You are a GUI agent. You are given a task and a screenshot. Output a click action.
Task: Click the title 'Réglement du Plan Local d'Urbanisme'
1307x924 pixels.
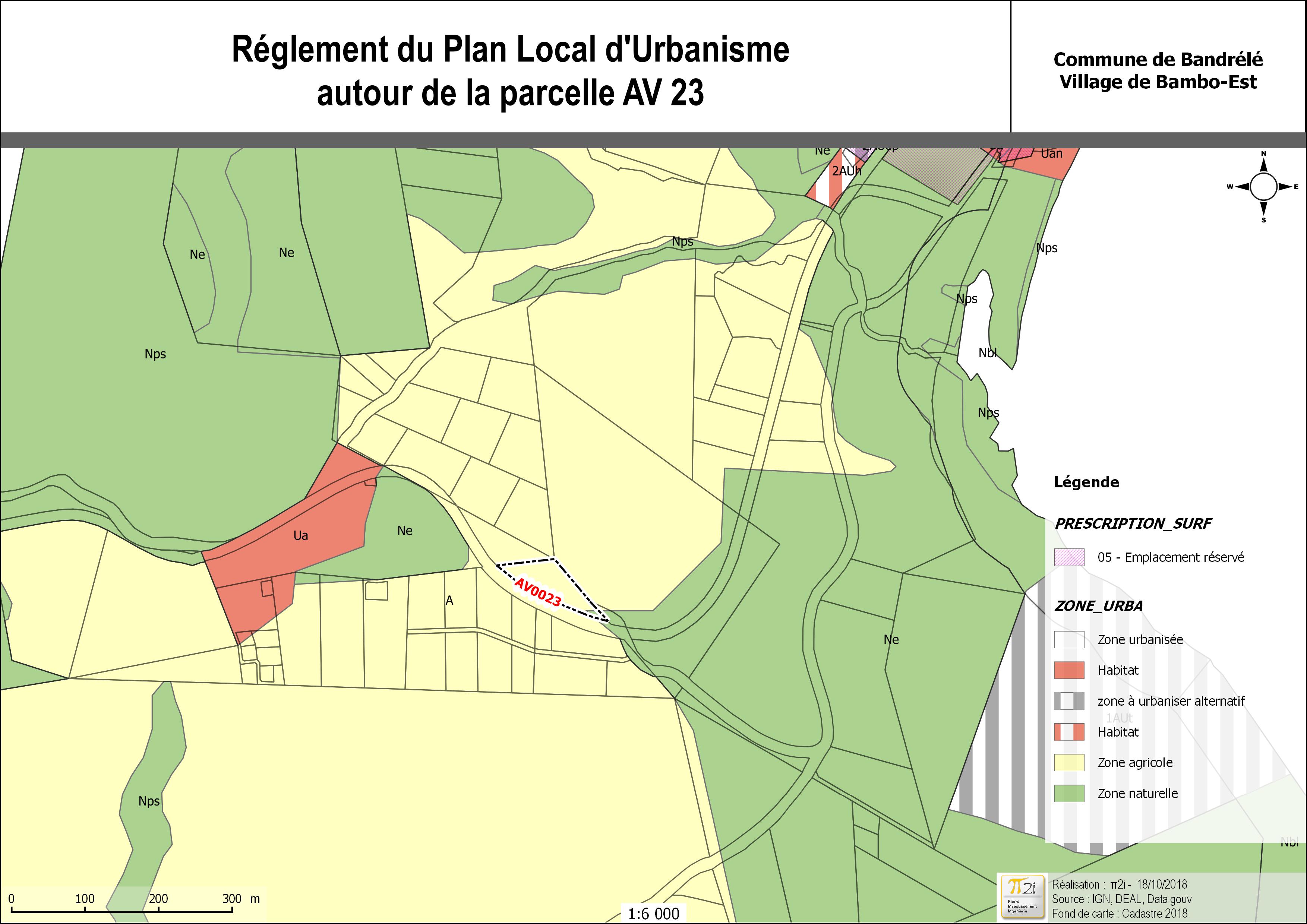pos(511,50)
